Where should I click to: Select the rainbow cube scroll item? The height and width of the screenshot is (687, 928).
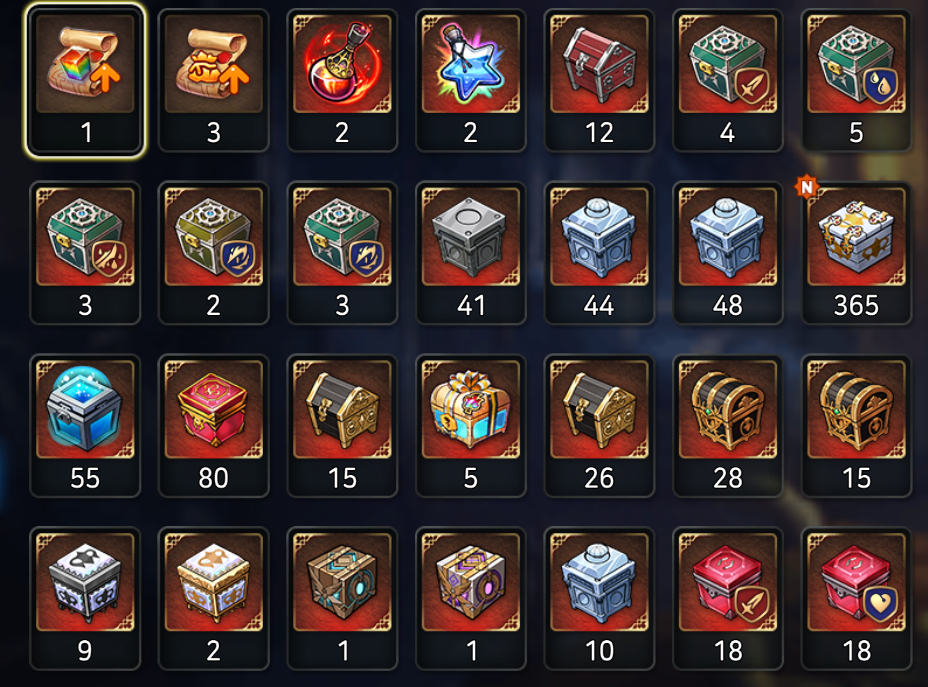tap(85, 80)
